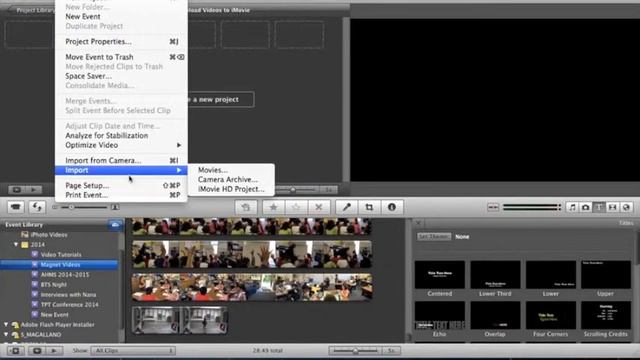Viewport: 640px width, 360px height.
Task: Select the New Event library item
Action: [54, 315]
